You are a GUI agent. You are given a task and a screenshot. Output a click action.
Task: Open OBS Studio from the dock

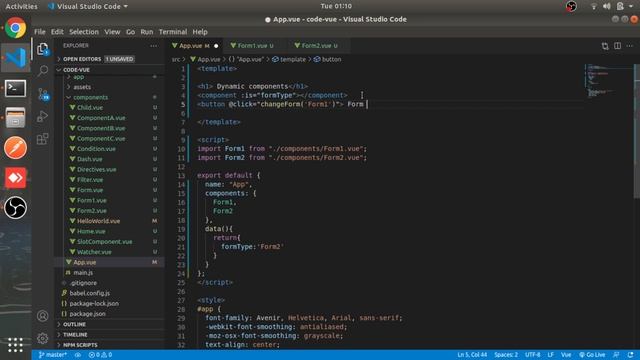pyautogui.click(x=16, y=207)
